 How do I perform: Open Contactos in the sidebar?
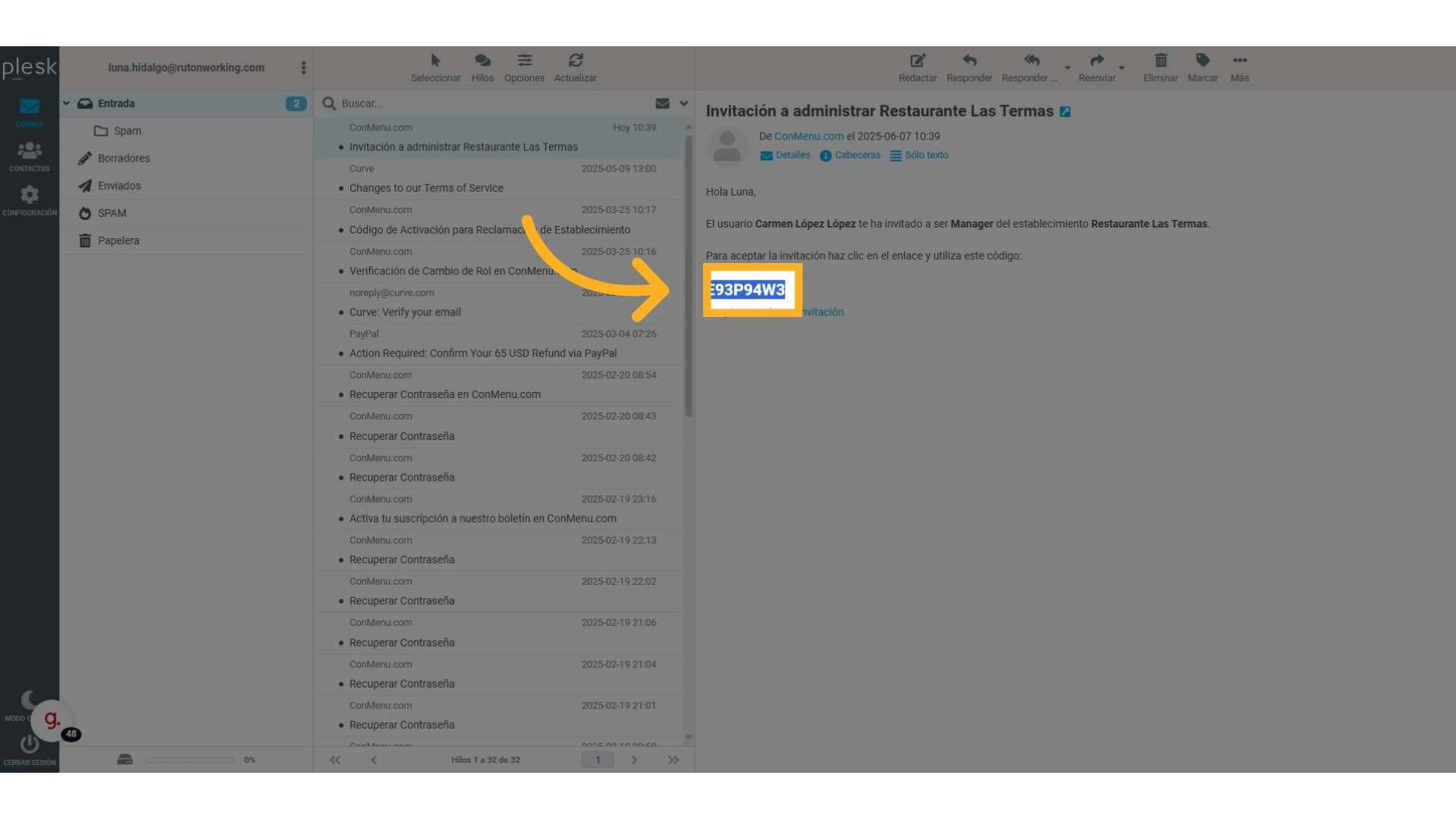tap(30, 155)
